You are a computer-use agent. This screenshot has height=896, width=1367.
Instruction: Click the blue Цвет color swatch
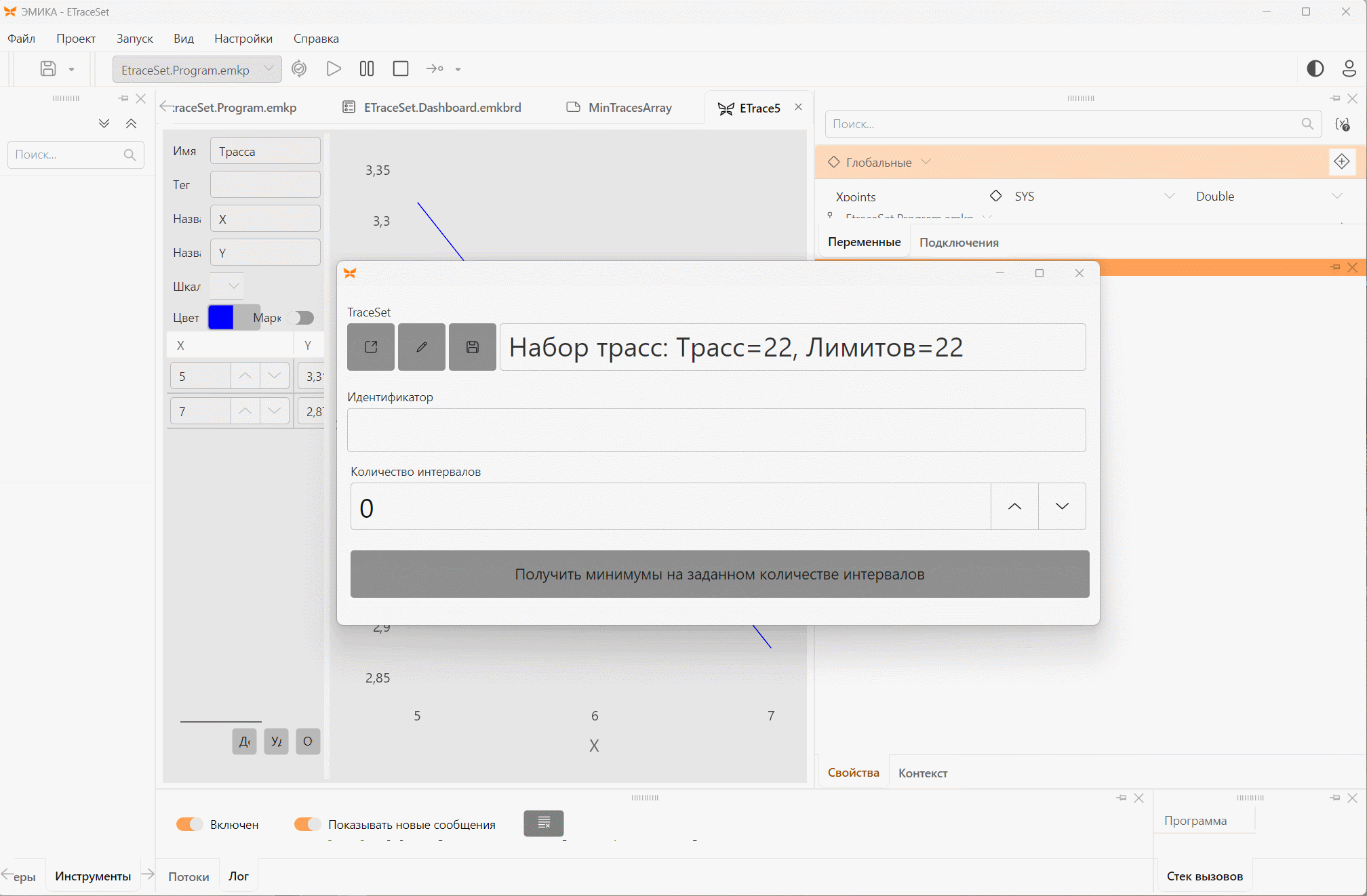pos(221,317)
